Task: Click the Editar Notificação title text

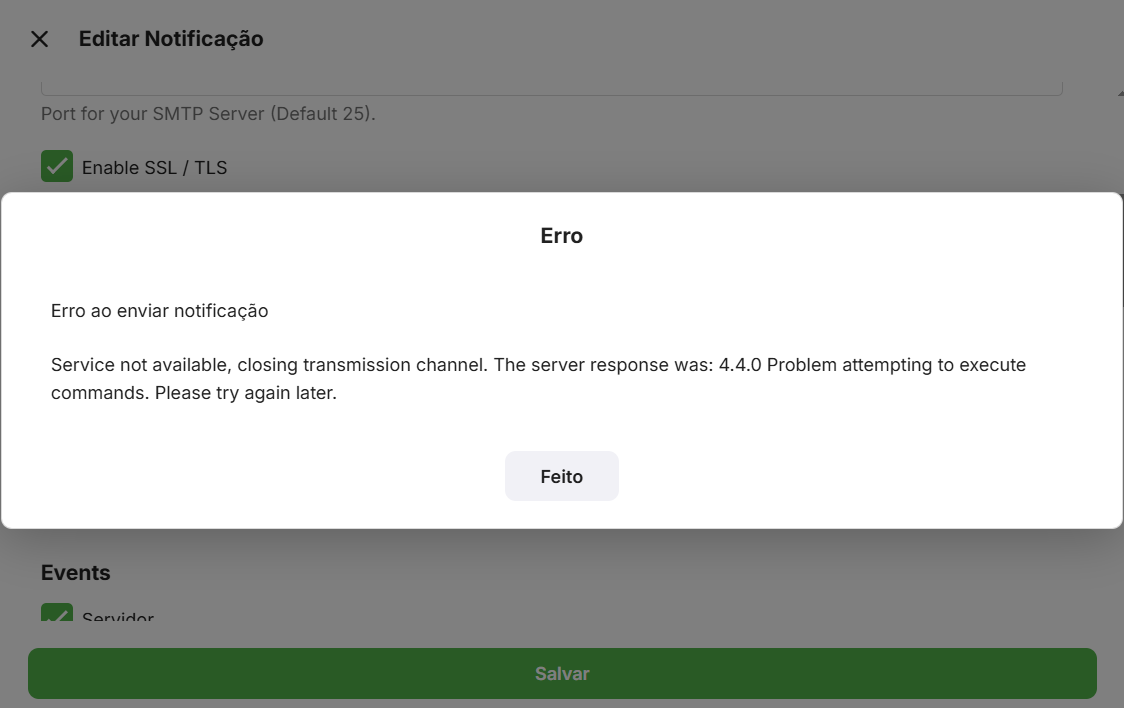Action: [x=170, y=38]
